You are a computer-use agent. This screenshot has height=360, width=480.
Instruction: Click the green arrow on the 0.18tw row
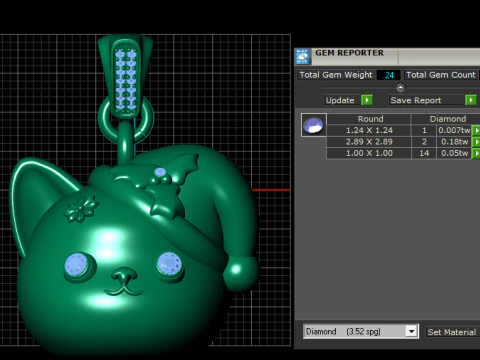coord(476,142)
